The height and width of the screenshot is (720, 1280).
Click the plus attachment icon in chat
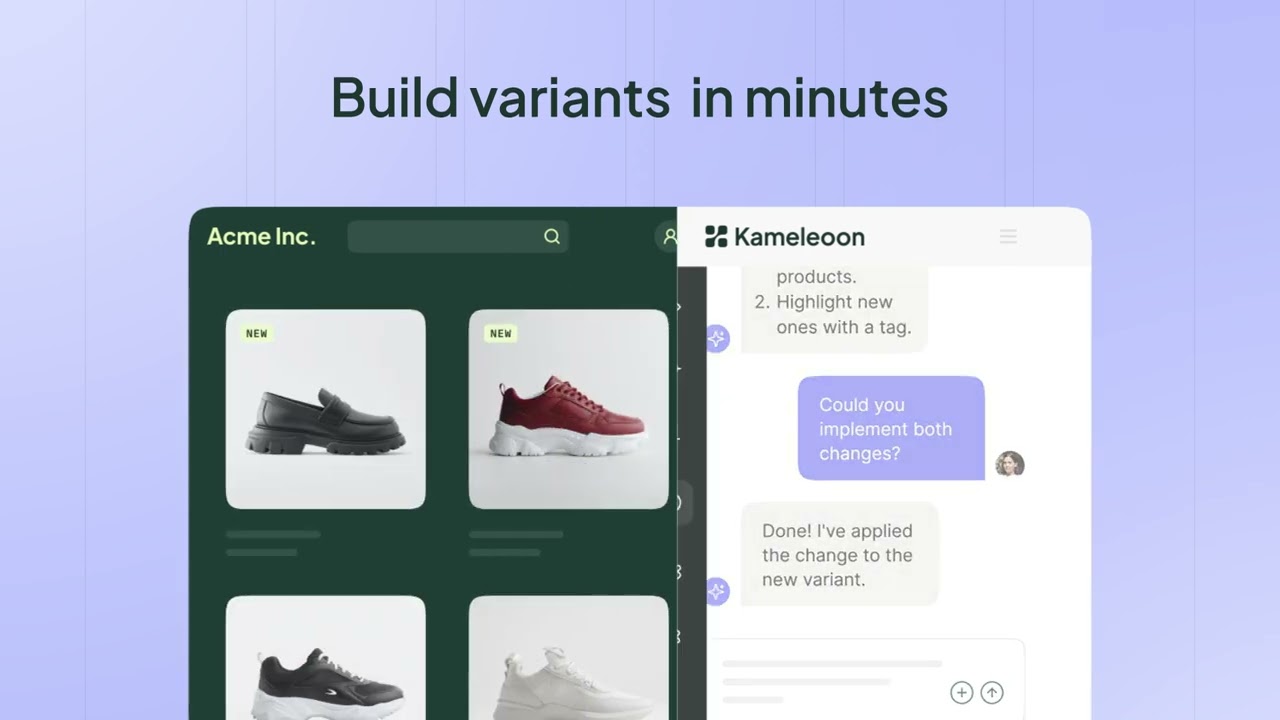point(961,692)
